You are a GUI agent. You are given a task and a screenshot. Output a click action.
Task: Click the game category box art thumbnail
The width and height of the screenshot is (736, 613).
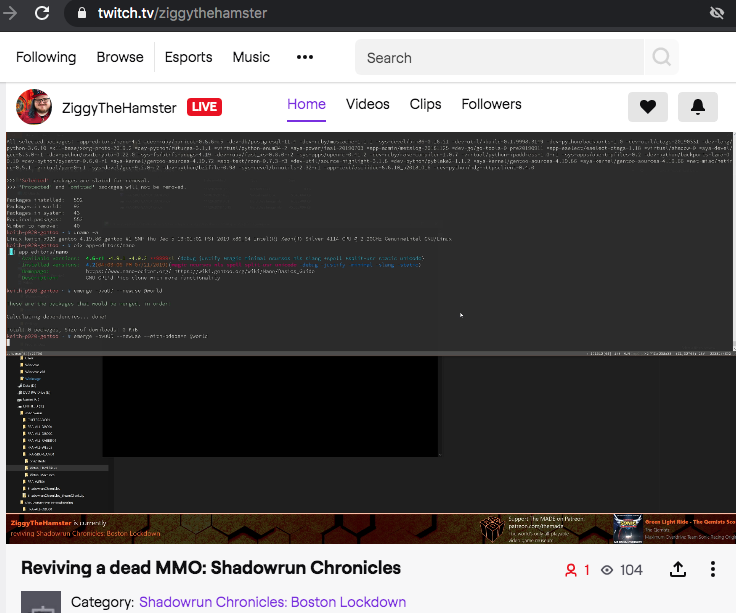(x=41, y=602)
